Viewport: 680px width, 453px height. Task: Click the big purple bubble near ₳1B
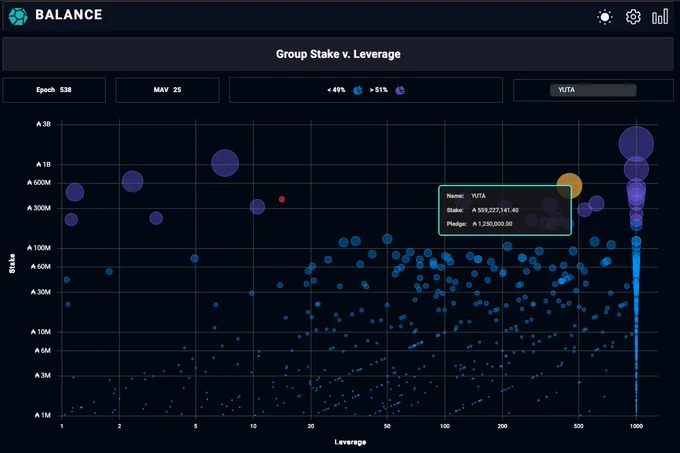coord(225,163)
